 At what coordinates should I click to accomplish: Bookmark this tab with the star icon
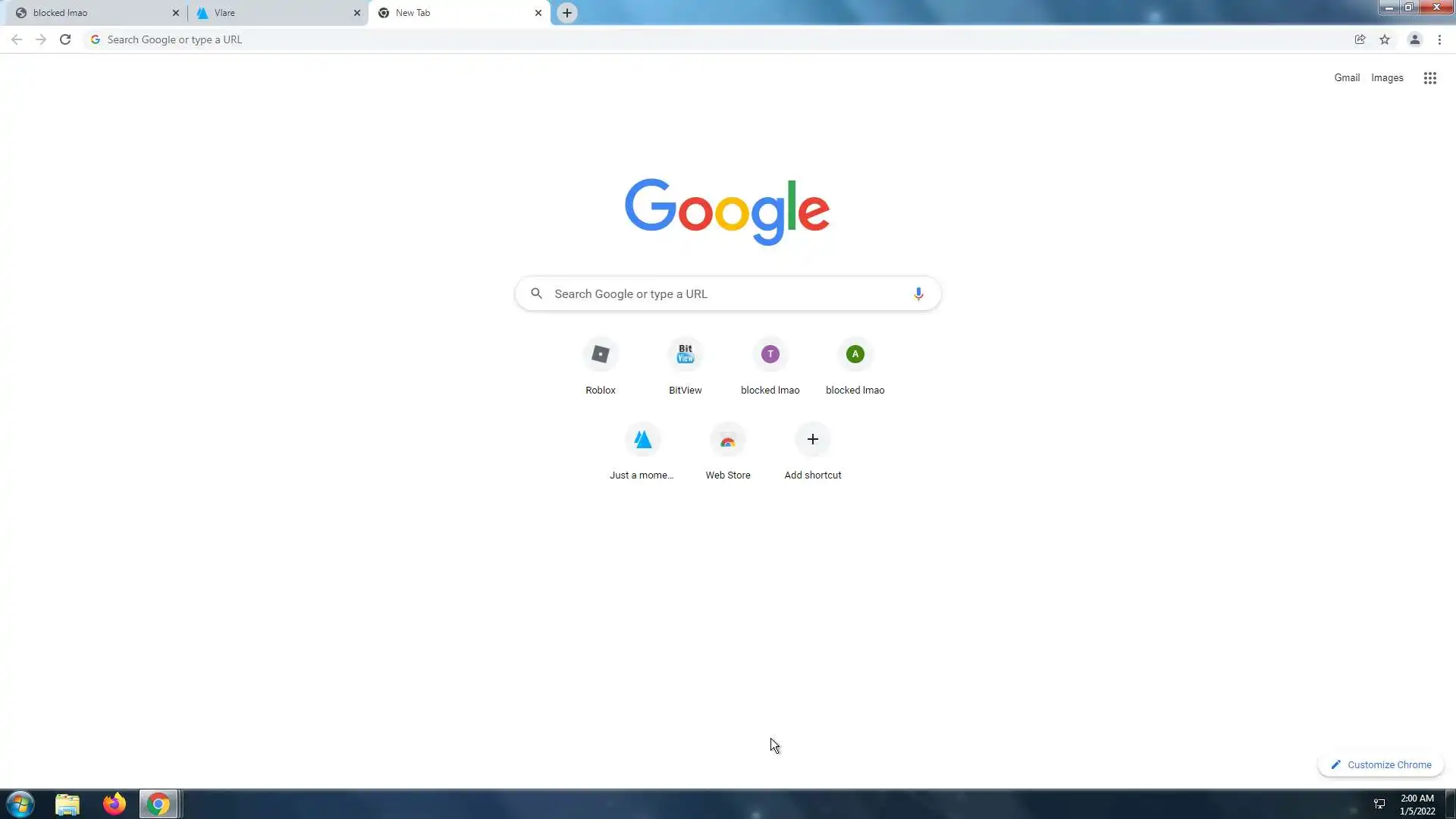(x=1385, y=39)
